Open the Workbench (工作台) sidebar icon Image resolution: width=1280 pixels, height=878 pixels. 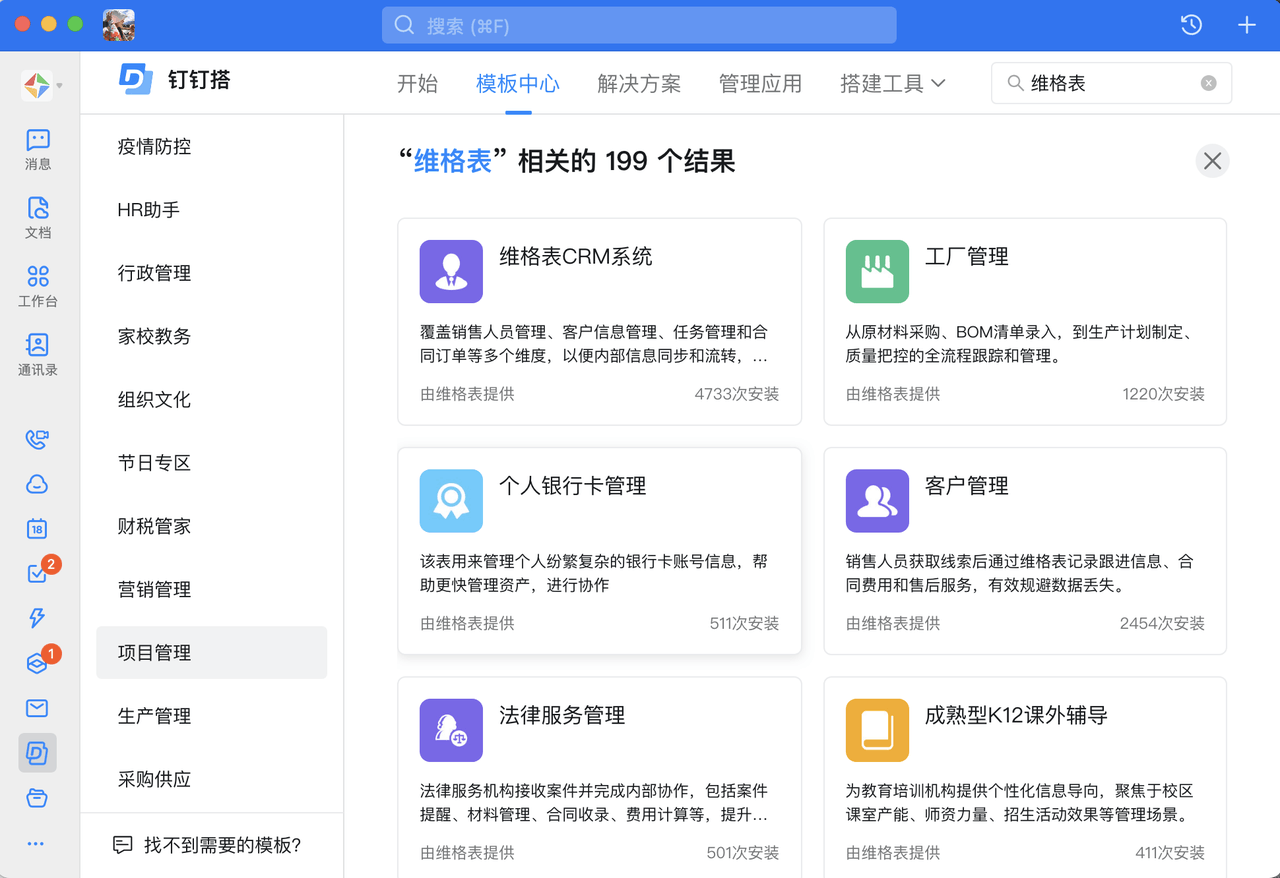point(38,286)
